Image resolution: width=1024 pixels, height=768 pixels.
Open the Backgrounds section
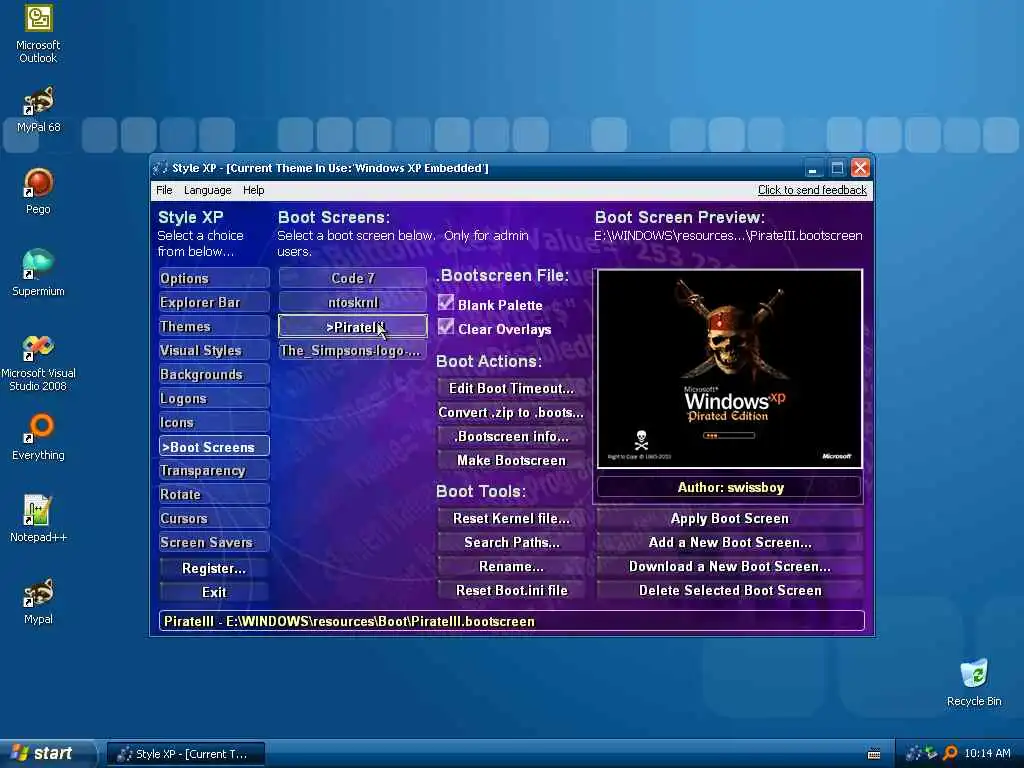(x=214, y=374)
